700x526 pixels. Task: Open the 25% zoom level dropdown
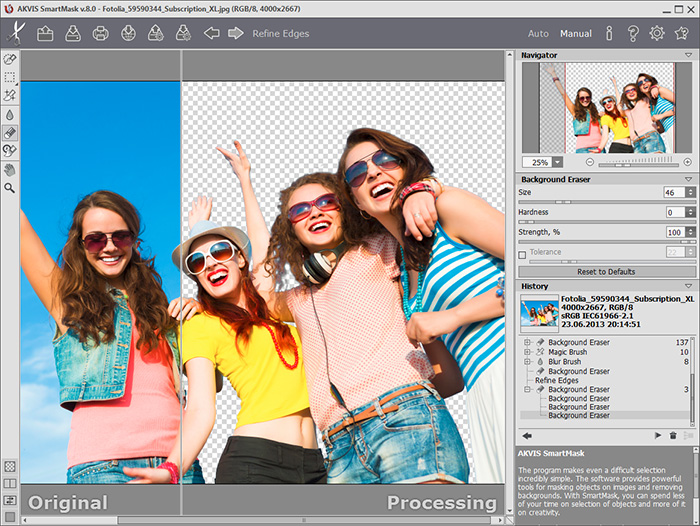click(x=556, y=162)
